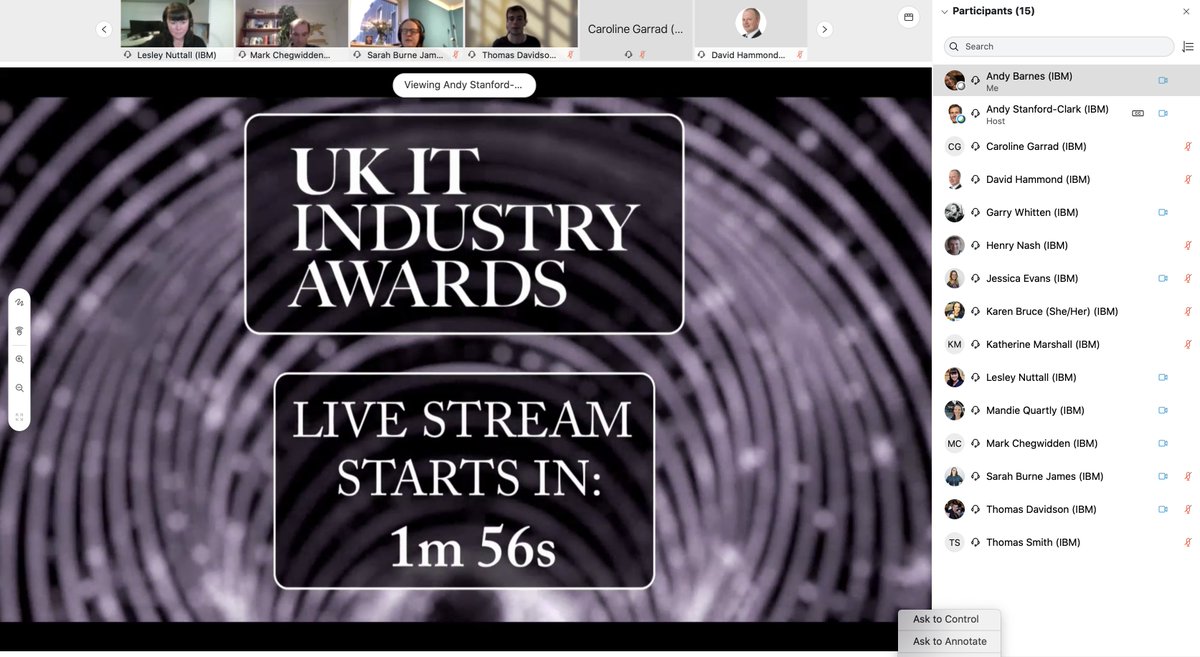Viewport: 1200px width, 657px height.
Task: Select Garry Whitten (IBM) participant name
Action: [x=1032, y=212]
